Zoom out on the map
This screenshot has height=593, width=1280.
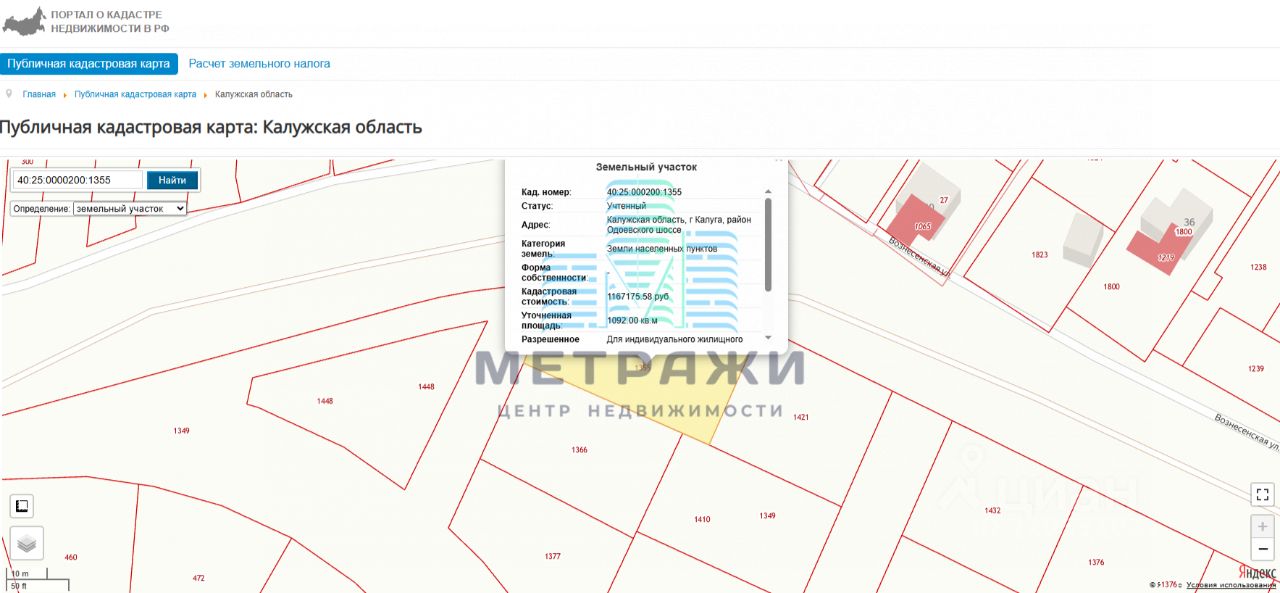click(1263, 549)
